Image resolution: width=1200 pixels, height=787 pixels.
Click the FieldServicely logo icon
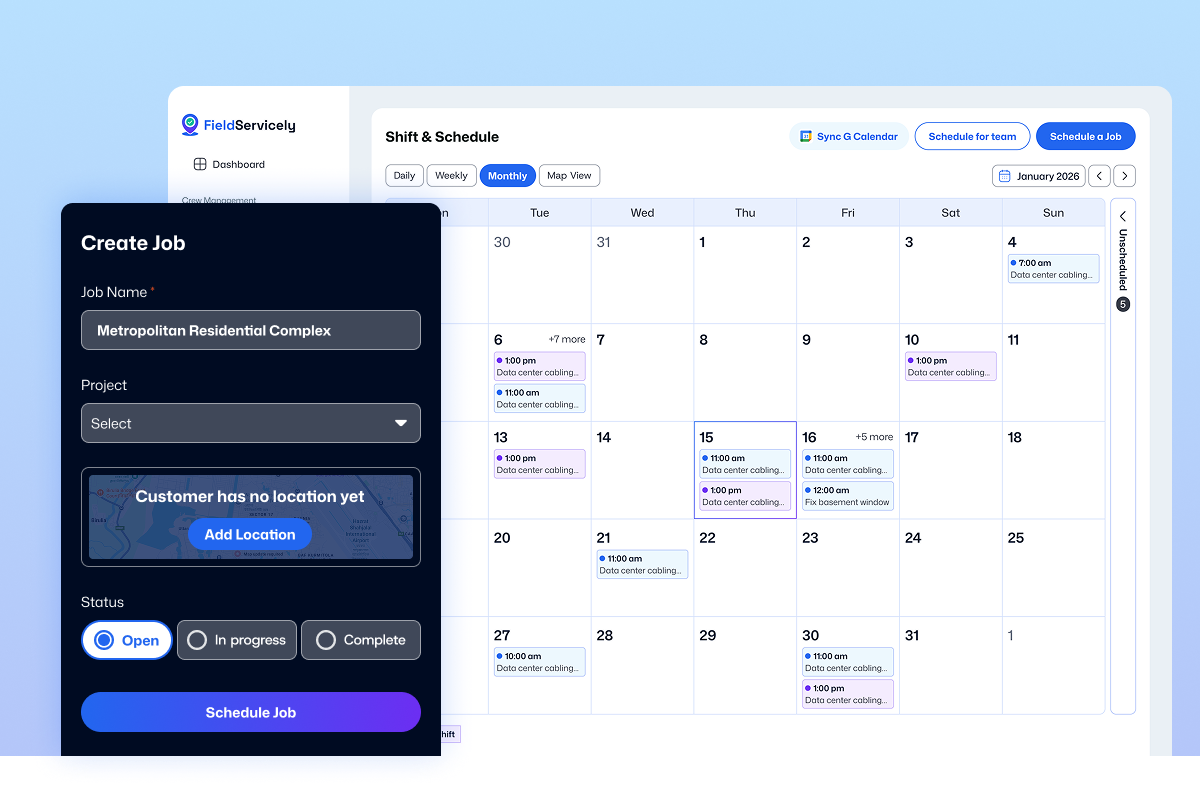(190, 125)
